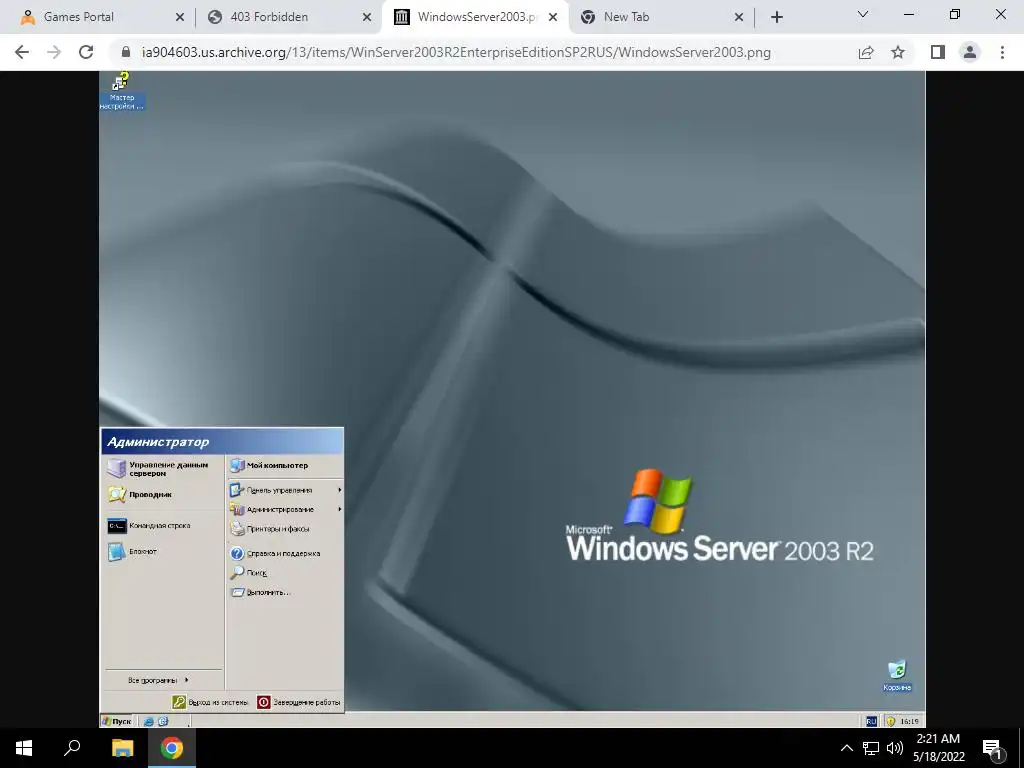The width and height of the screenshot is (1024, 768).
Task: Close the WindowsServer2003.png tab
Action: 553,17
